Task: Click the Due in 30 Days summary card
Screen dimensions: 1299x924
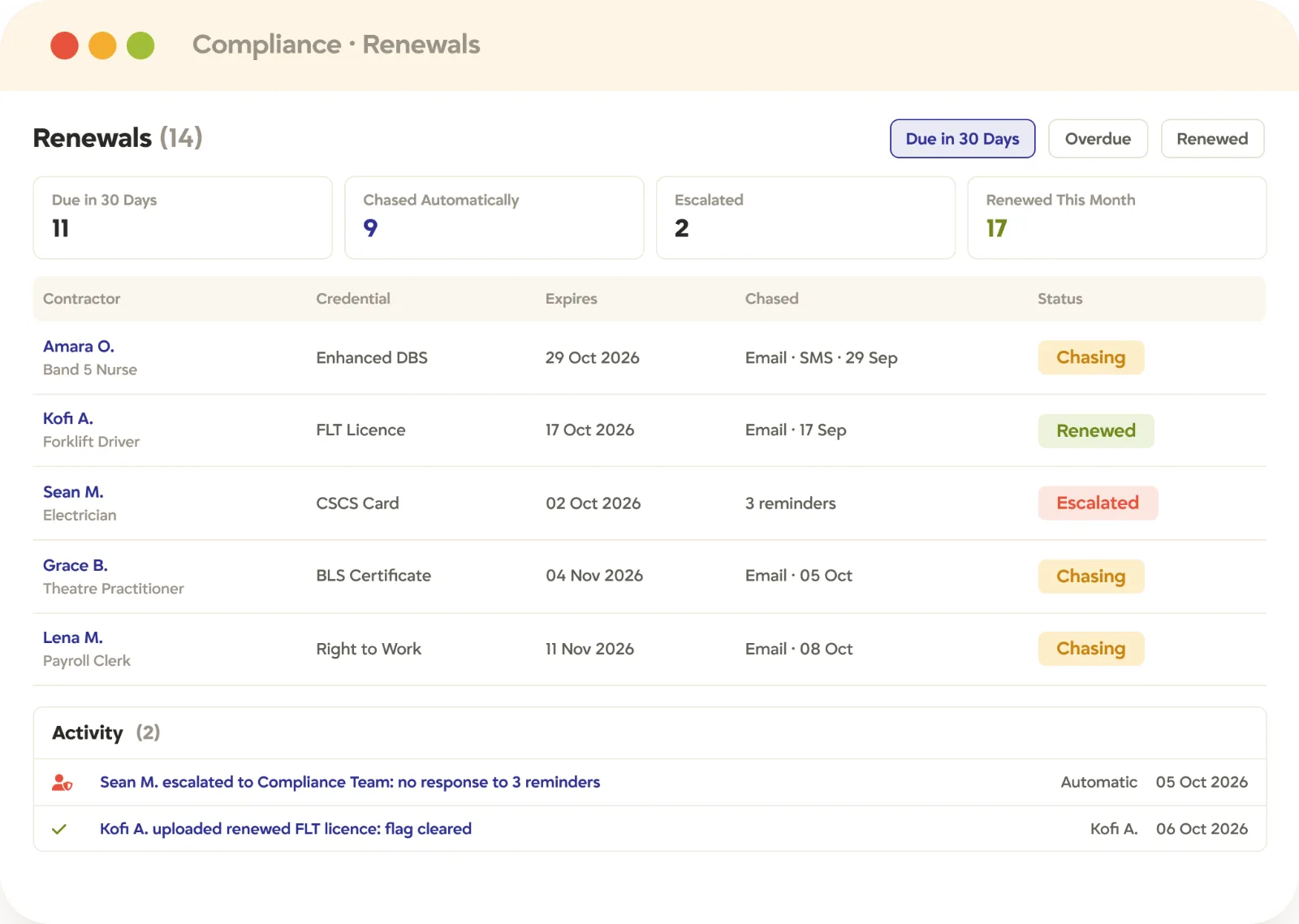Action: 183,218
